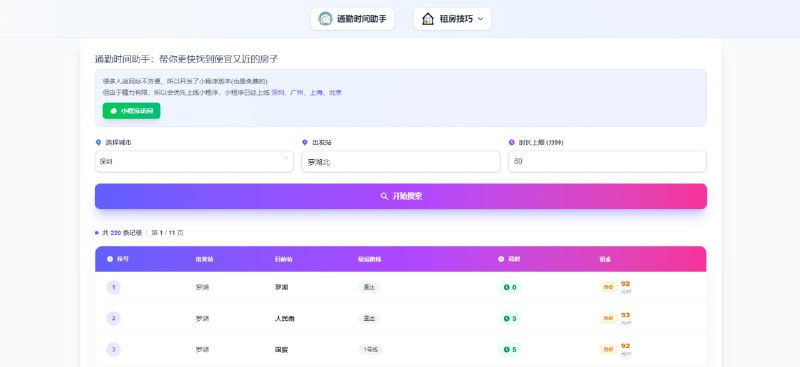Focus the 时长上限 input showing 60
The image size is (800, 367).
[x=607, y=161]
